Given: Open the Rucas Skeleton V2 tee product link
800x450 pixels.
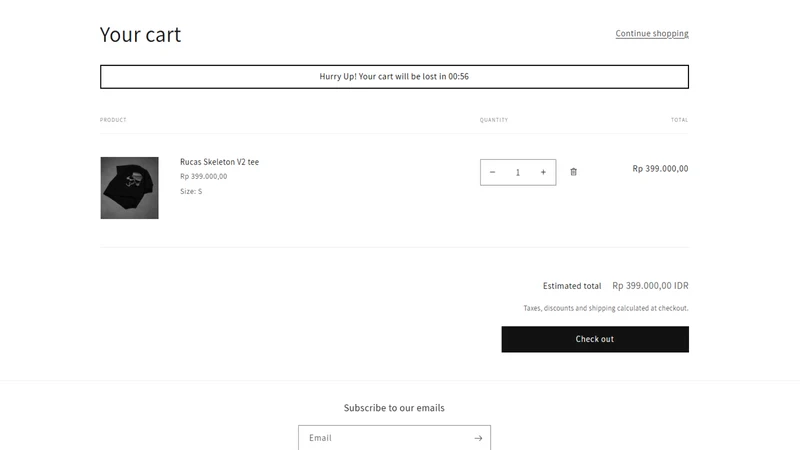Looking at the screenshot, I should (219, 162).
